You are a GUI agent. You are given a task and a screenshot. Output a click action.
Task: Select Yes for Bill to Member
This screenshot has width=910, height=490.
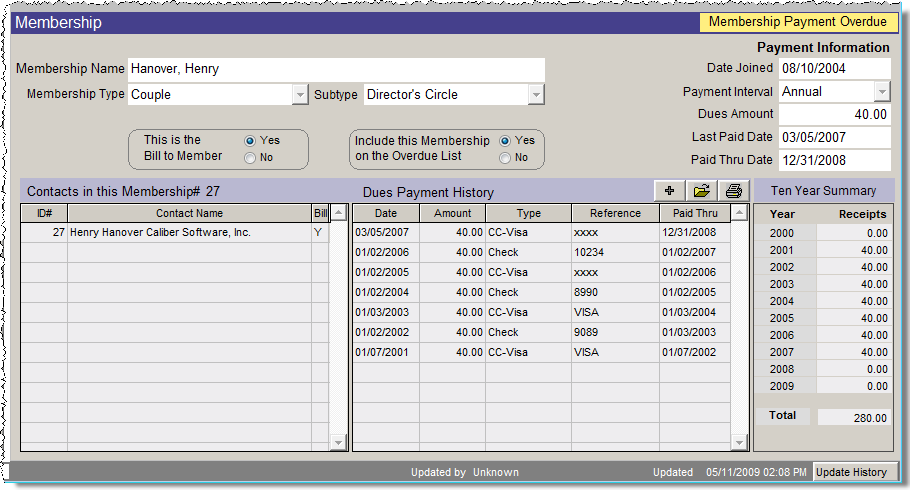click(250, 140)
